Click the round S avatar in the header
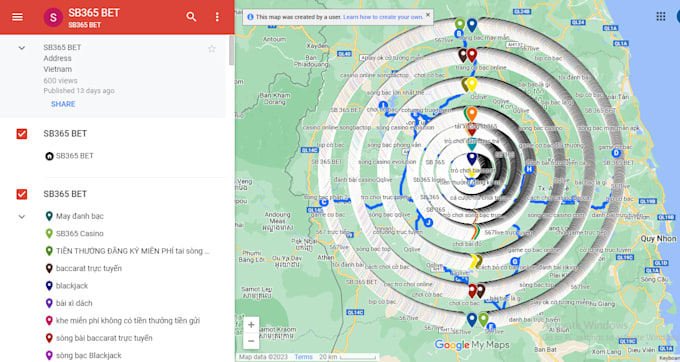The height and width of the screenshot is (362, 680). [53, 17]
